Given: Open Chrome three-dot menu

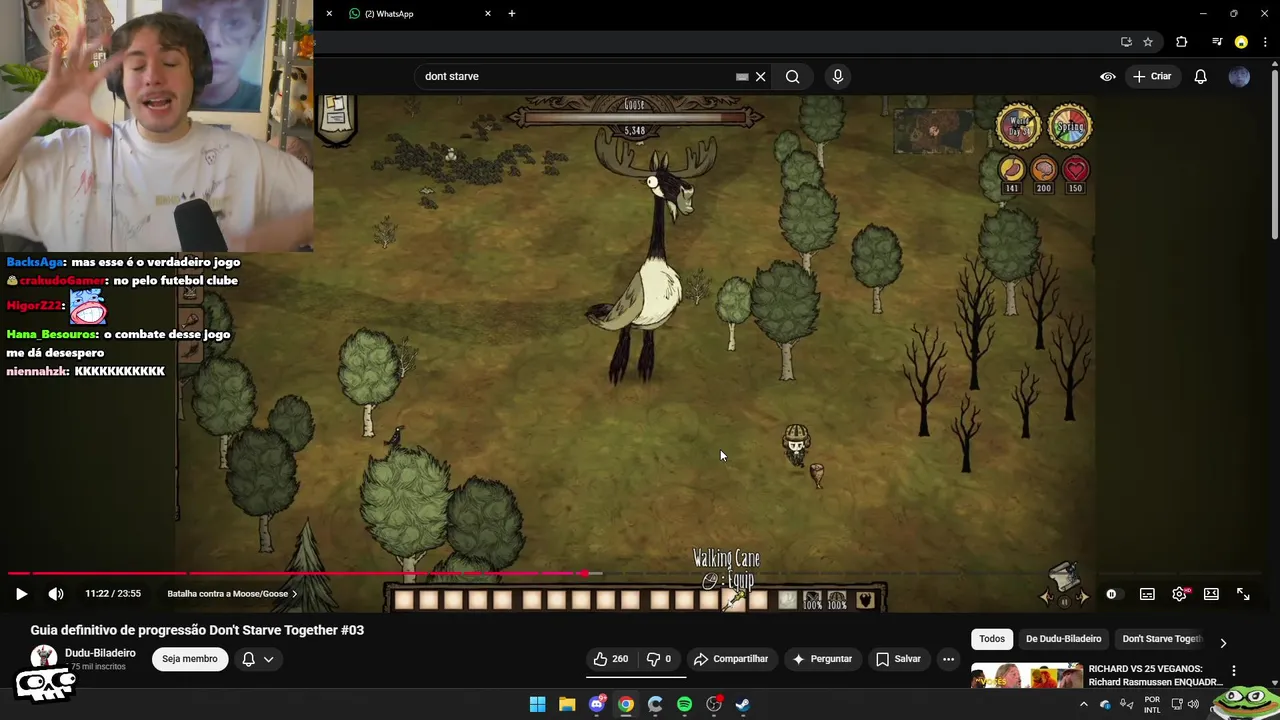Looking at the screenshot, I should point(1265,42).
